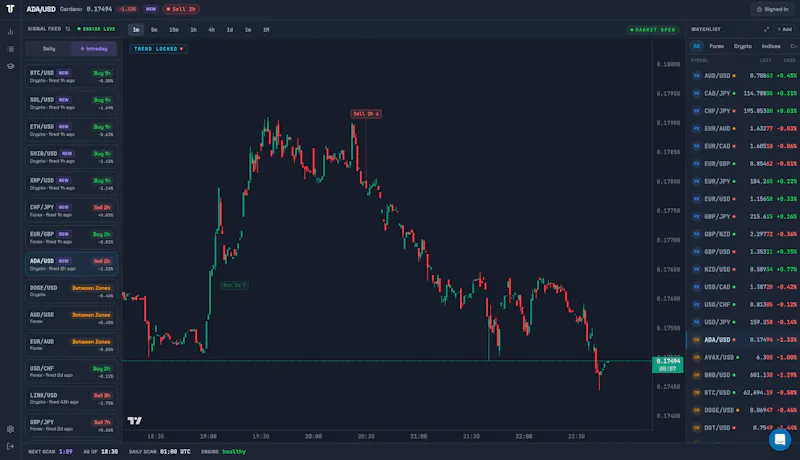Click the sort arrows beside Signal Feed

coord(68,29)
